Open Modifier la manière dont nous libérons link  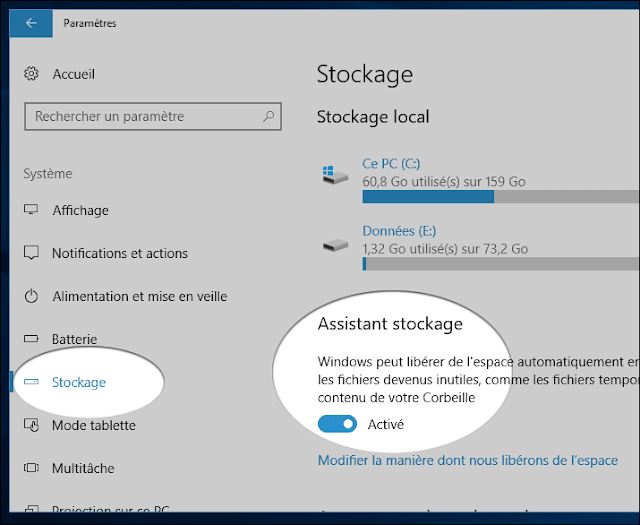pos(468,460)
